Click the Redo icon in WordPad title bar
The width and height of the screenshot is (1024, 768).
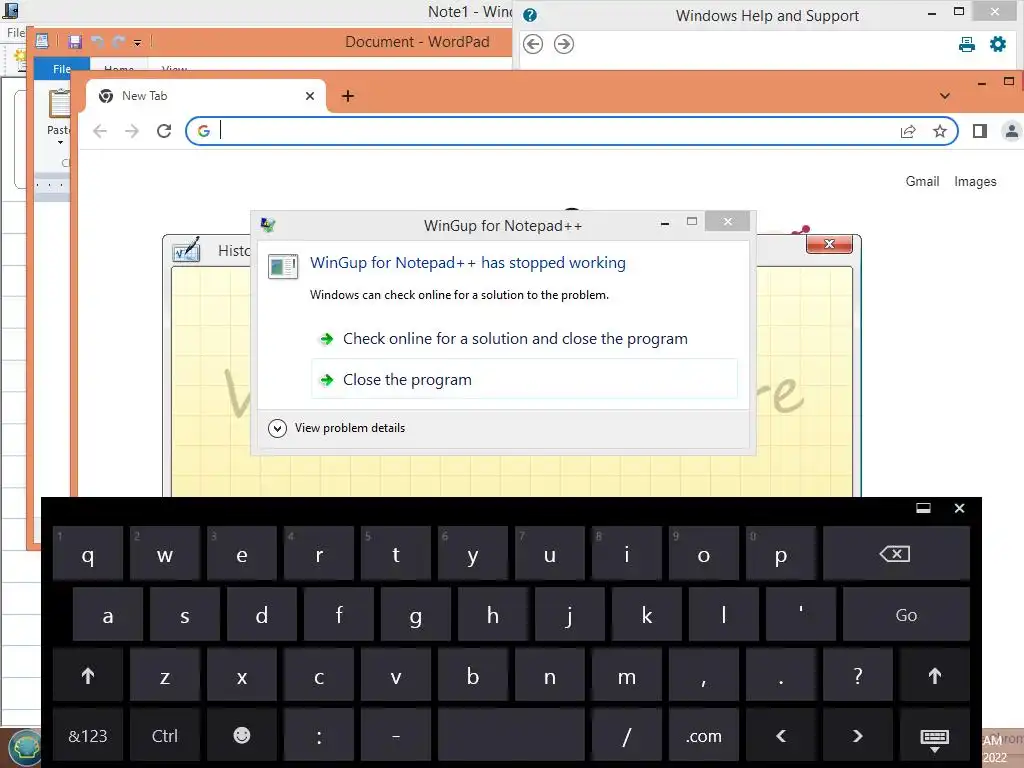coord(118,42)
